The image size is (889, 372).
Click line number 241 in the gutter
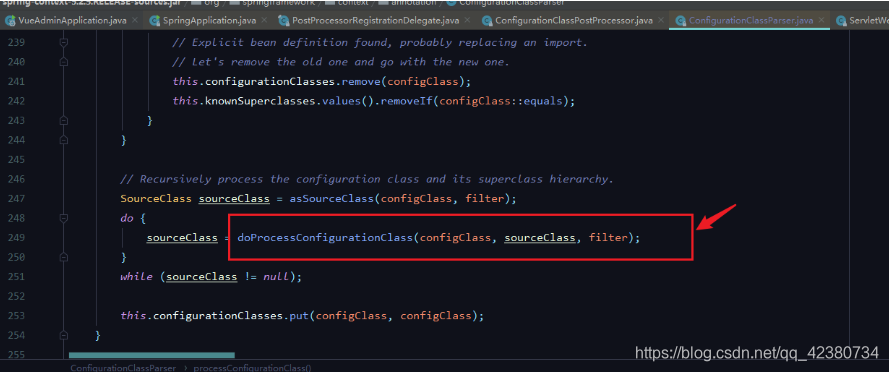pos(15,81)
